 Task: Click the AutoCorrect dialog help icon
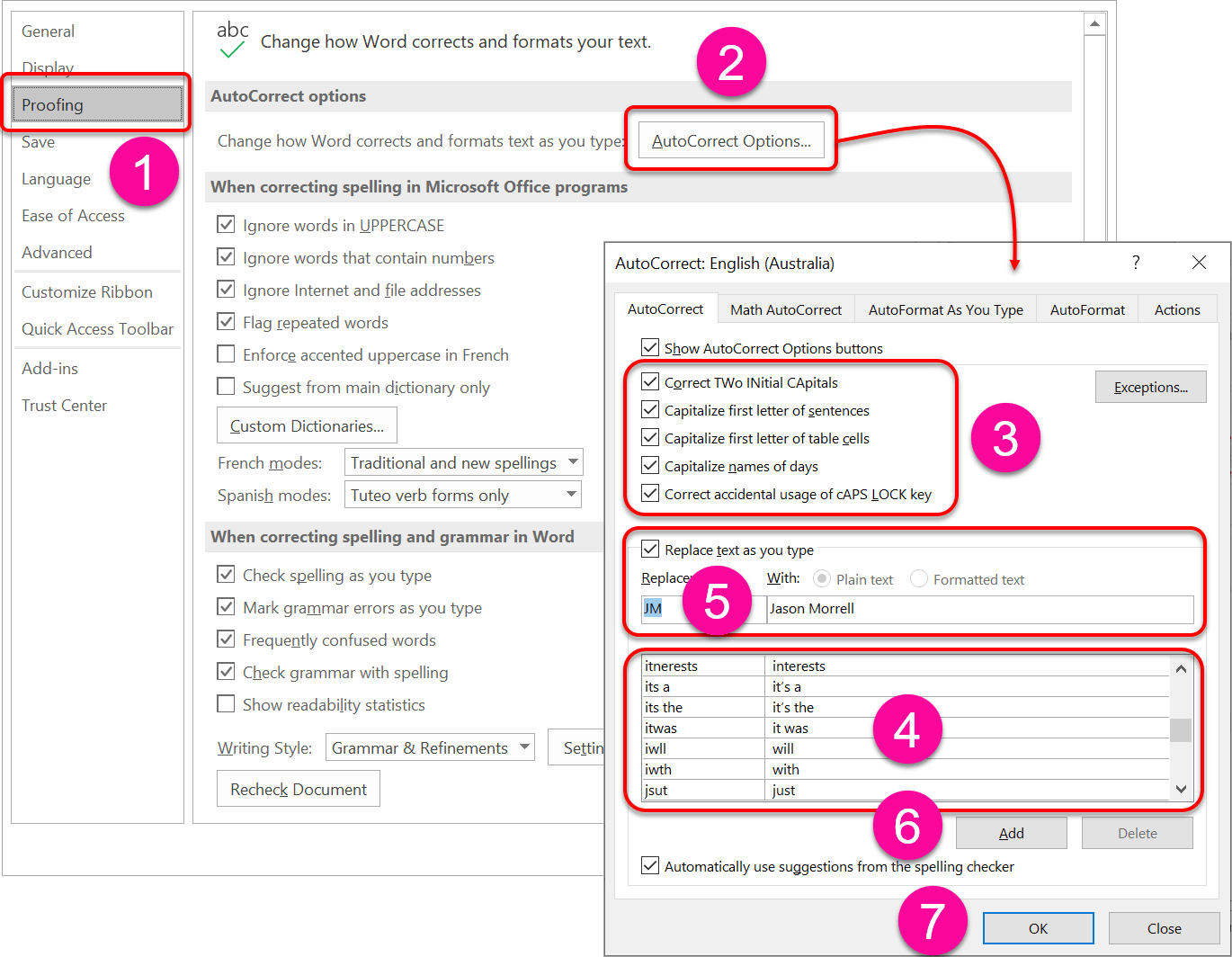click(x=1136, y=263)
